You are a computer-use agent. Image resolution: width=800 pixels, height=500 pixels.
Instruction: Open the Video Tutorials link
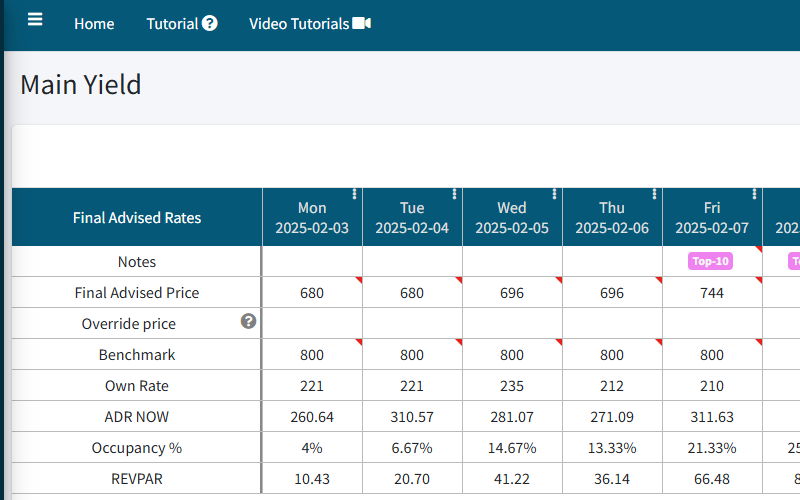(299, 23)
